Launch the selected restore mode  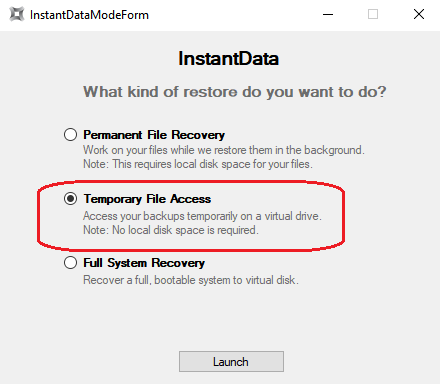[231, 361]
